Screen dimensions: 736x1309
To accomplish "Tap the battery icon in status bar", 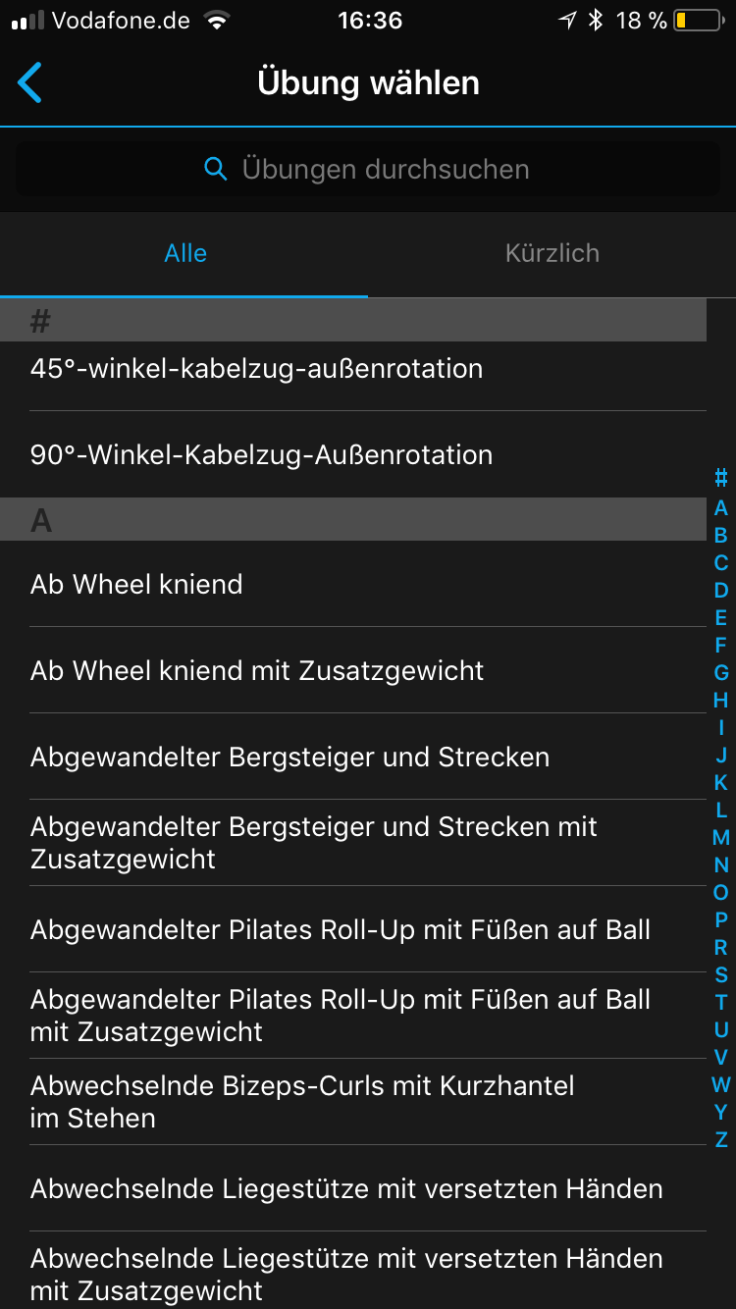I will 697,20.
